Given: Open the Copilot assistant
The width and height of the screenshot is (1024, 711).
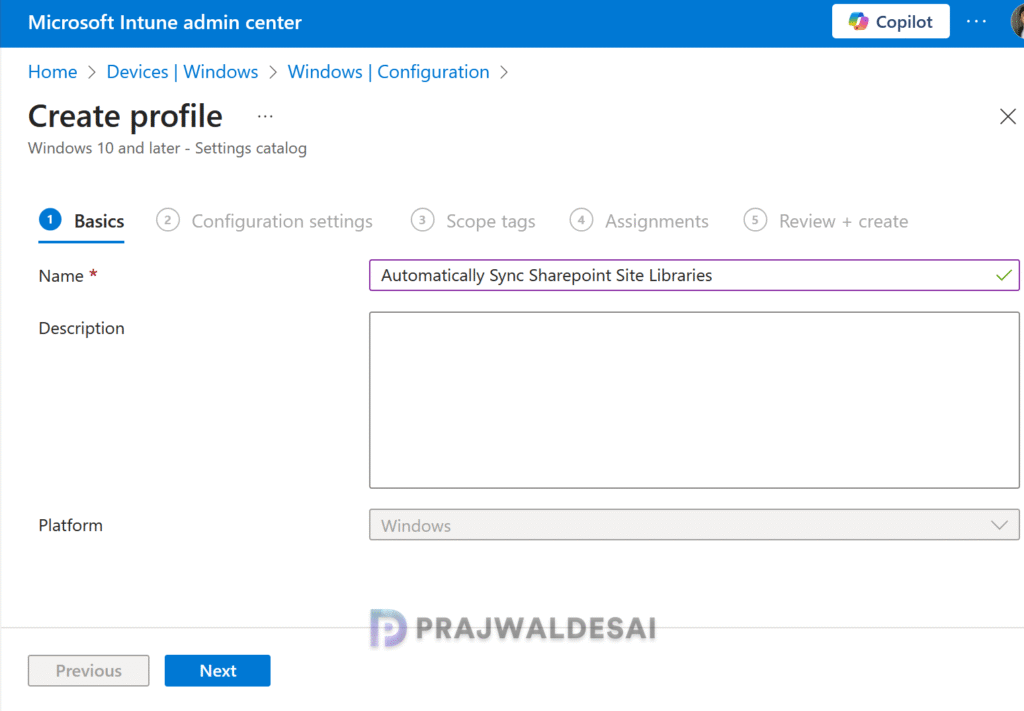Looking at the screenshot, I should tap(890, 22).
